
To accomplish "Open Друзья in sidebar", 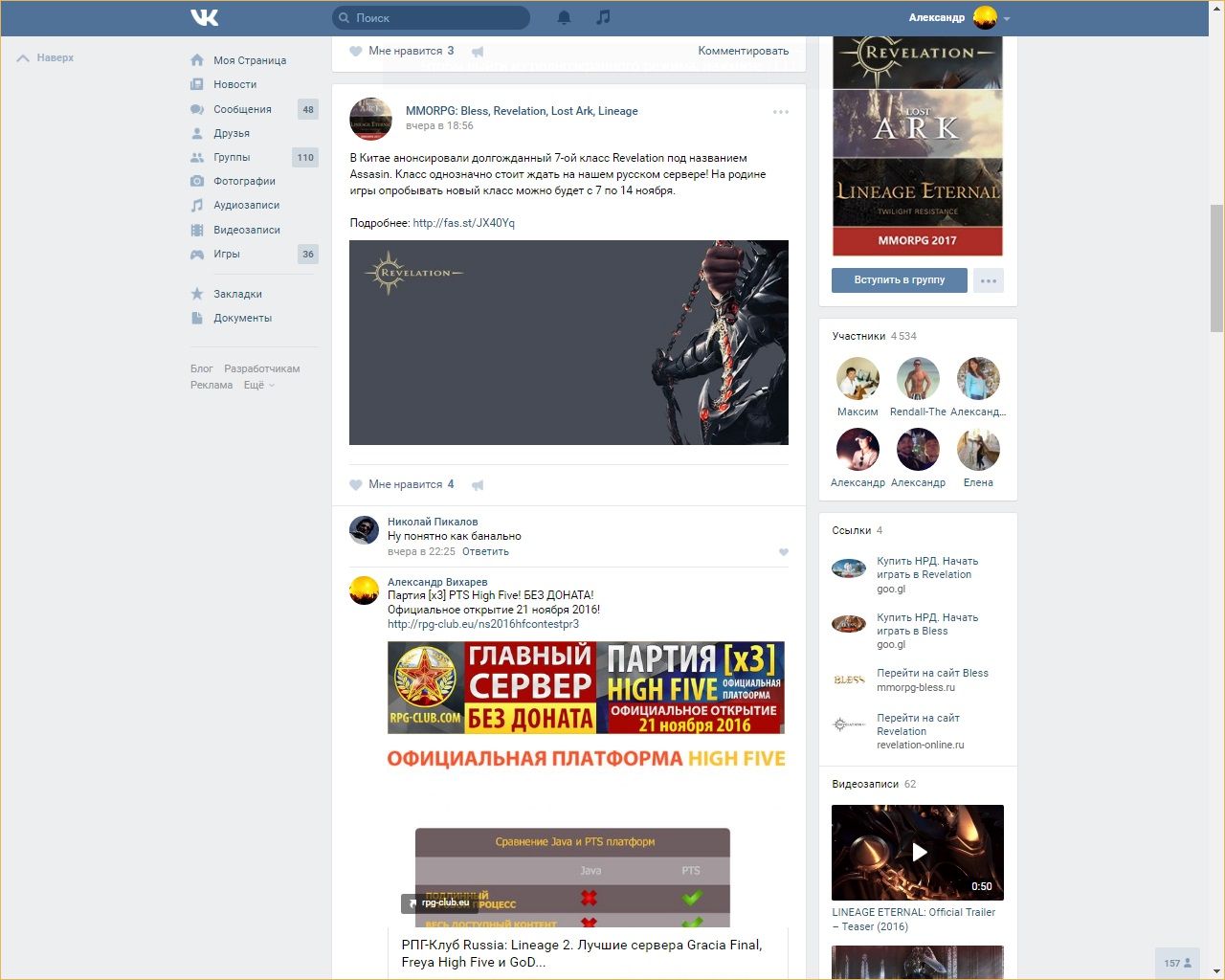I will [x=232, y=133].
